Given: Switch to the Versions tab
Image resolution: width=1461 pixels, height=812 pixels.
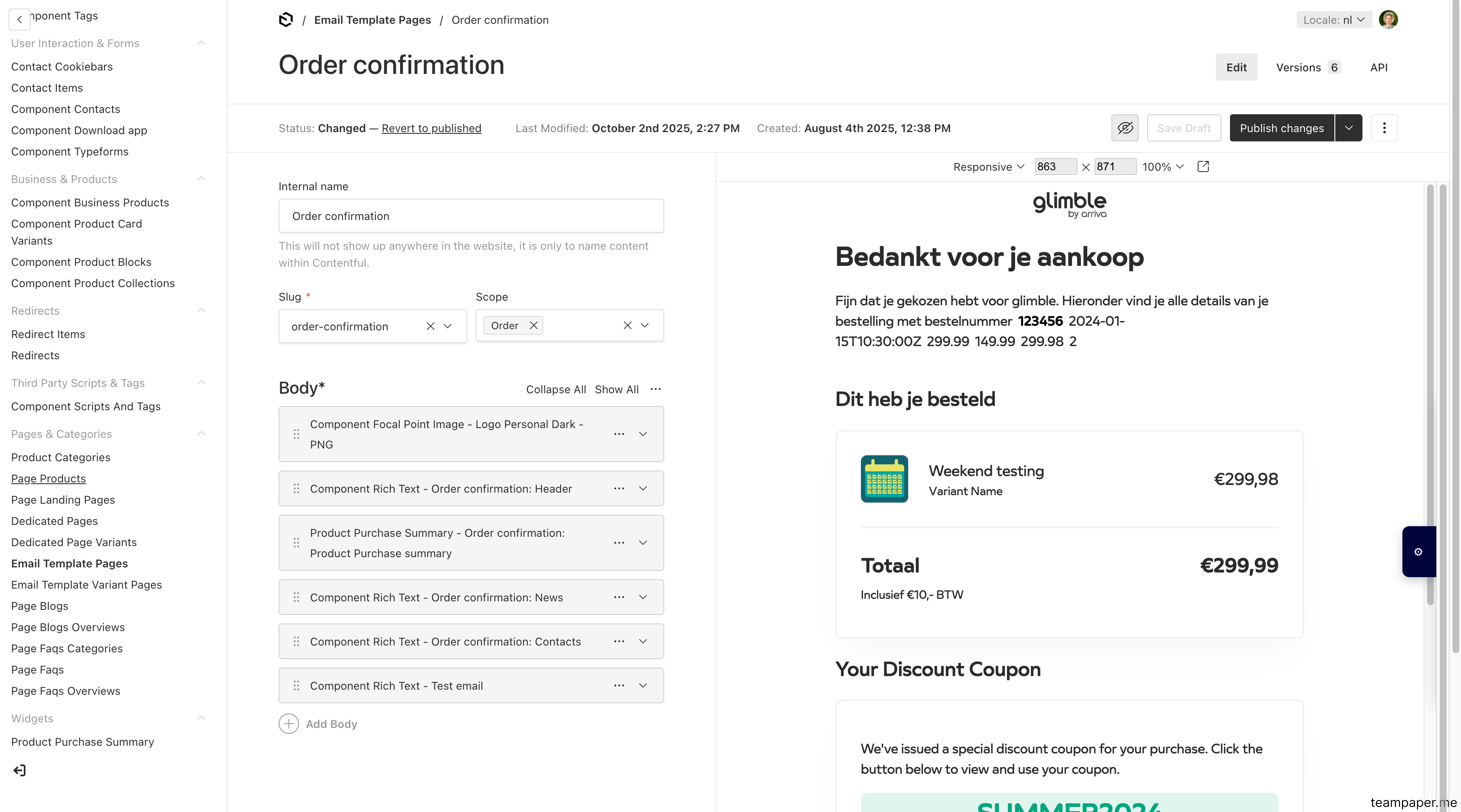Looking at the screenshot, I should [x=1308, y=68].
